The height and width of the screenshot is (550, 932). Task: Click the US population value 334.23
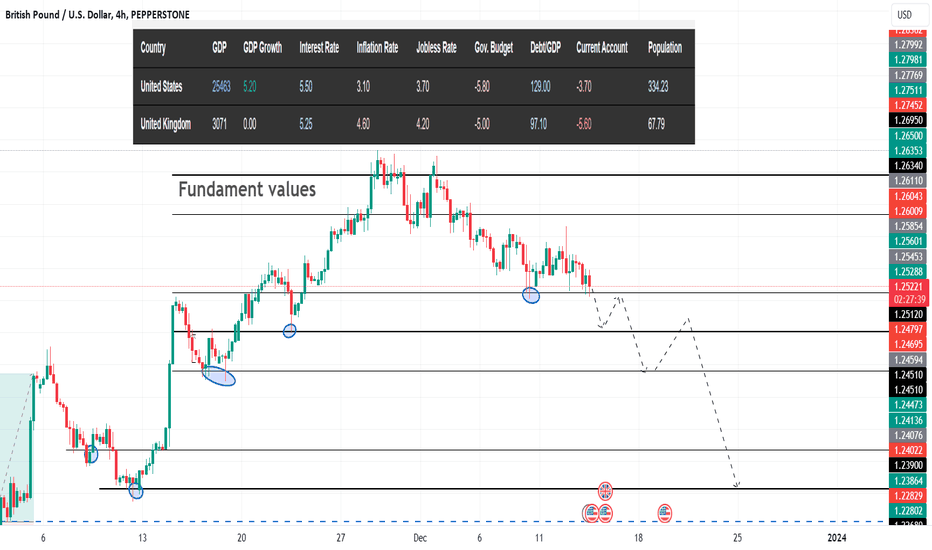[658, 86]
